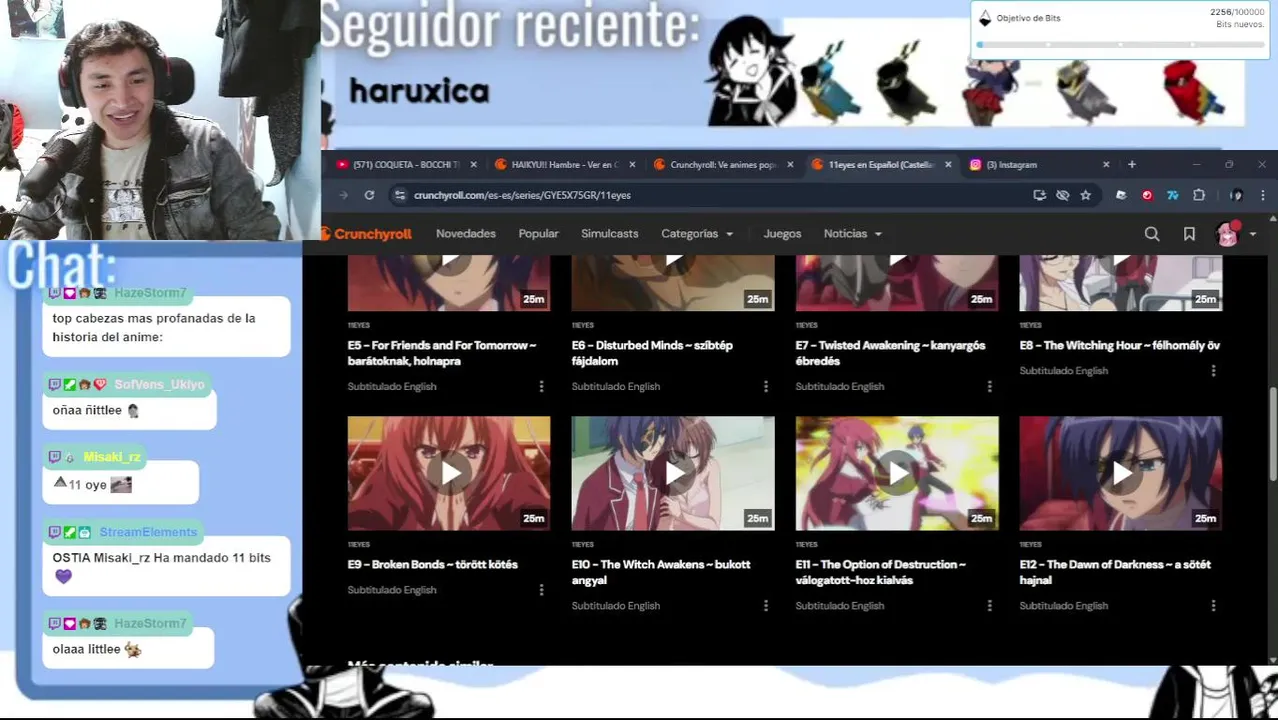Click Misaki_rz username in chat
The image size is (1278, 720).
(x=112, y=457)
